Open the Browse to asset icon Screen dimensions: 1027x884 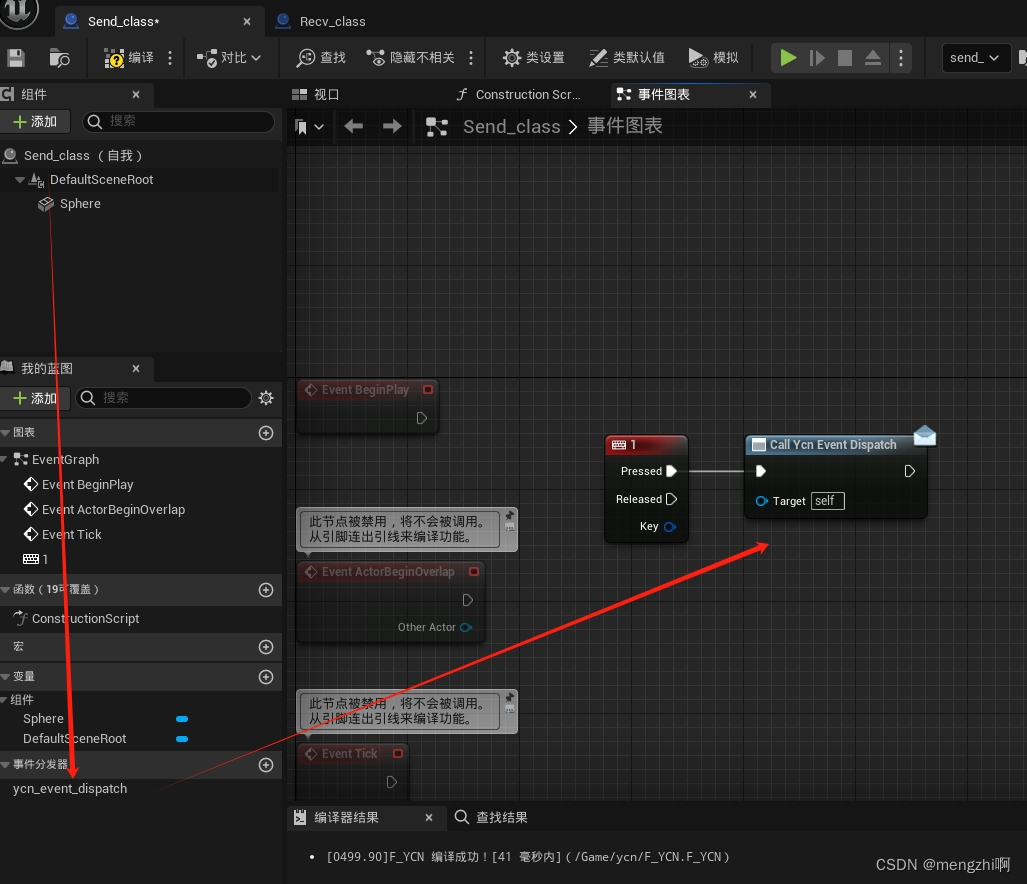[x=60, y=58]
